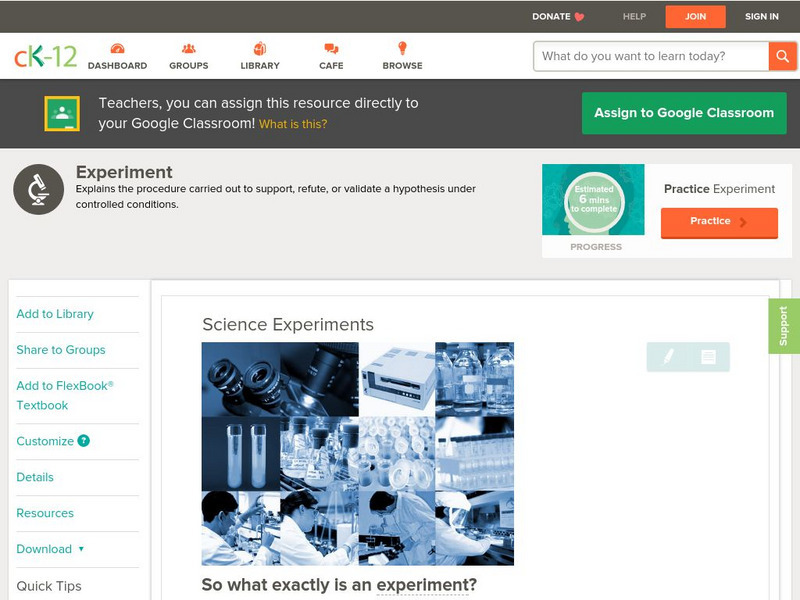Click into the search input field
The height and width of the screenshot is (600, 800).
pyautogui.click(x=651, y=56)
